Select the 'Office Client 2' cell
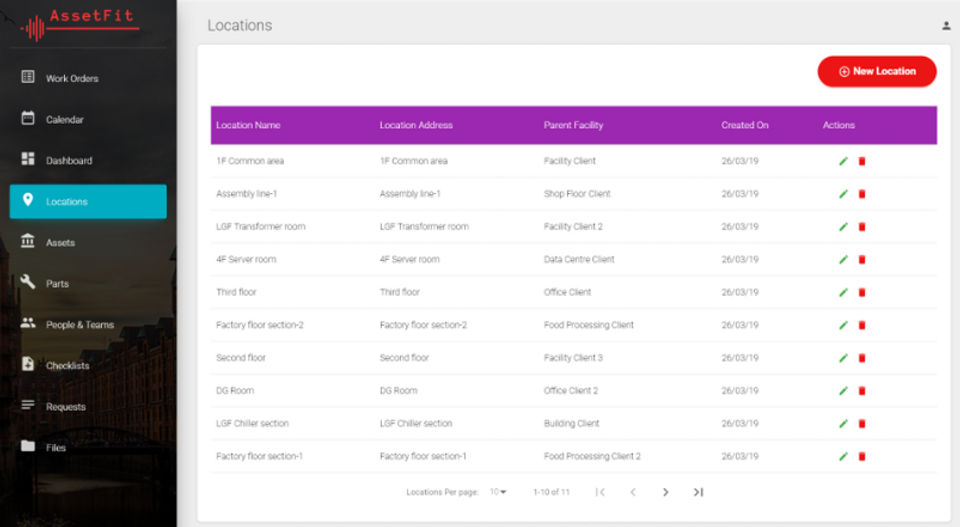The width and height of the screenshot is (960, 527). [571, 391]
